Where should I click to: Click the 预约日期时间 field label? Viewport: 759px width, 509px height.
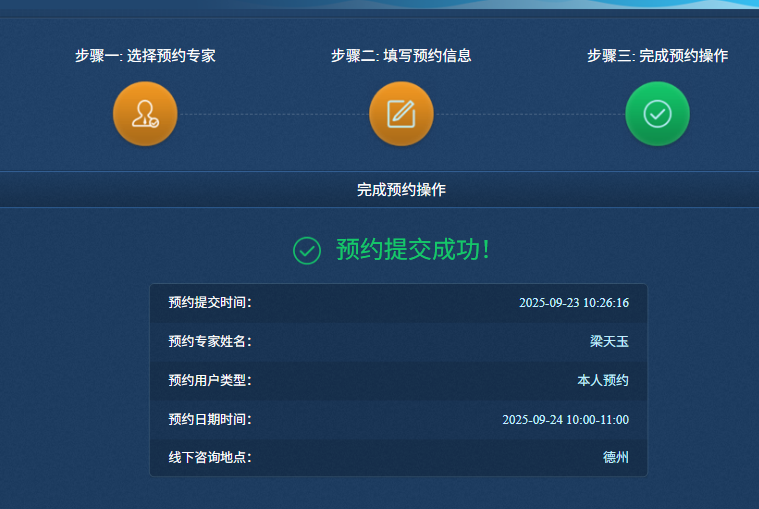pyautogui.click(x=210, y=420)
